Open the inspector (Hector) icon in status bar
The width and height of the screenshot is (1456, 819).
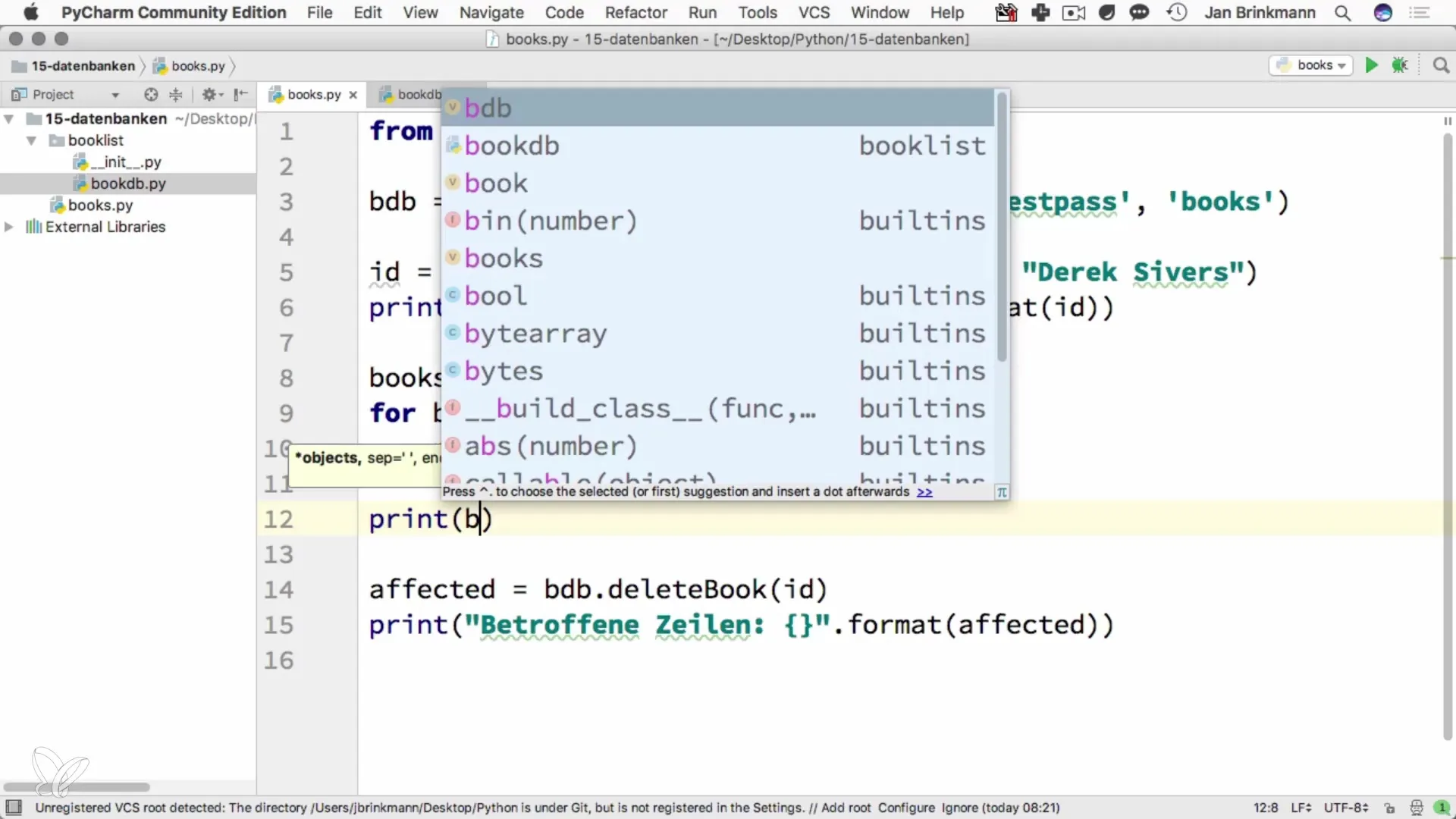[1416, 808]
